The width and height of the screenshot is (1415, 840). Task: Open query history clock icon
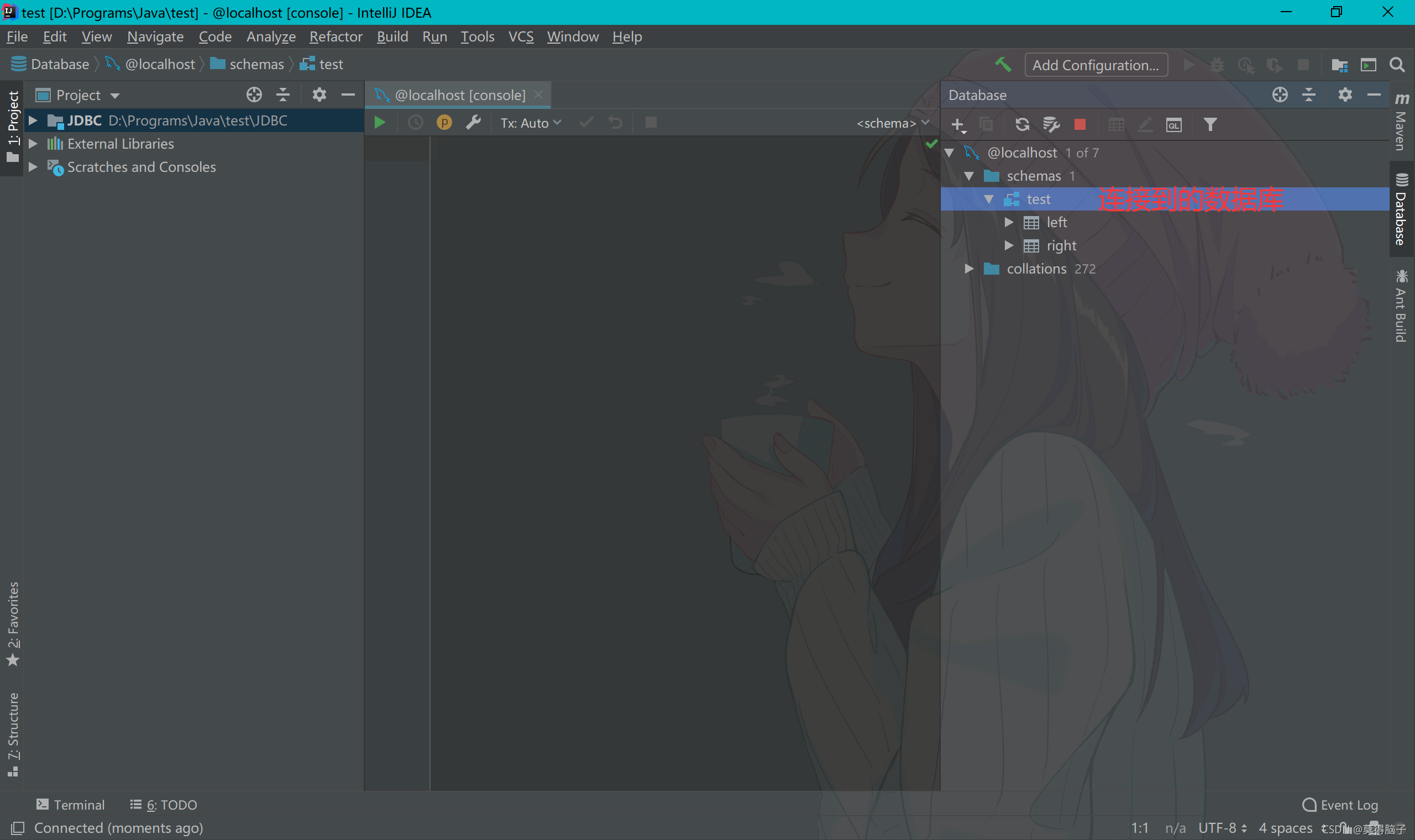coord(416,122)
